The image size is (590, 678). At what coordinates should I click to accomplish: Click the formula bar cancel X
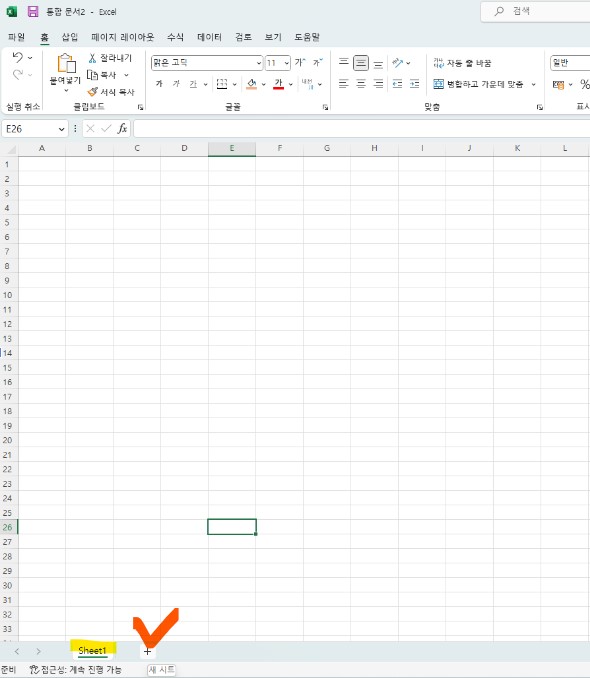(x=90, y=128)
